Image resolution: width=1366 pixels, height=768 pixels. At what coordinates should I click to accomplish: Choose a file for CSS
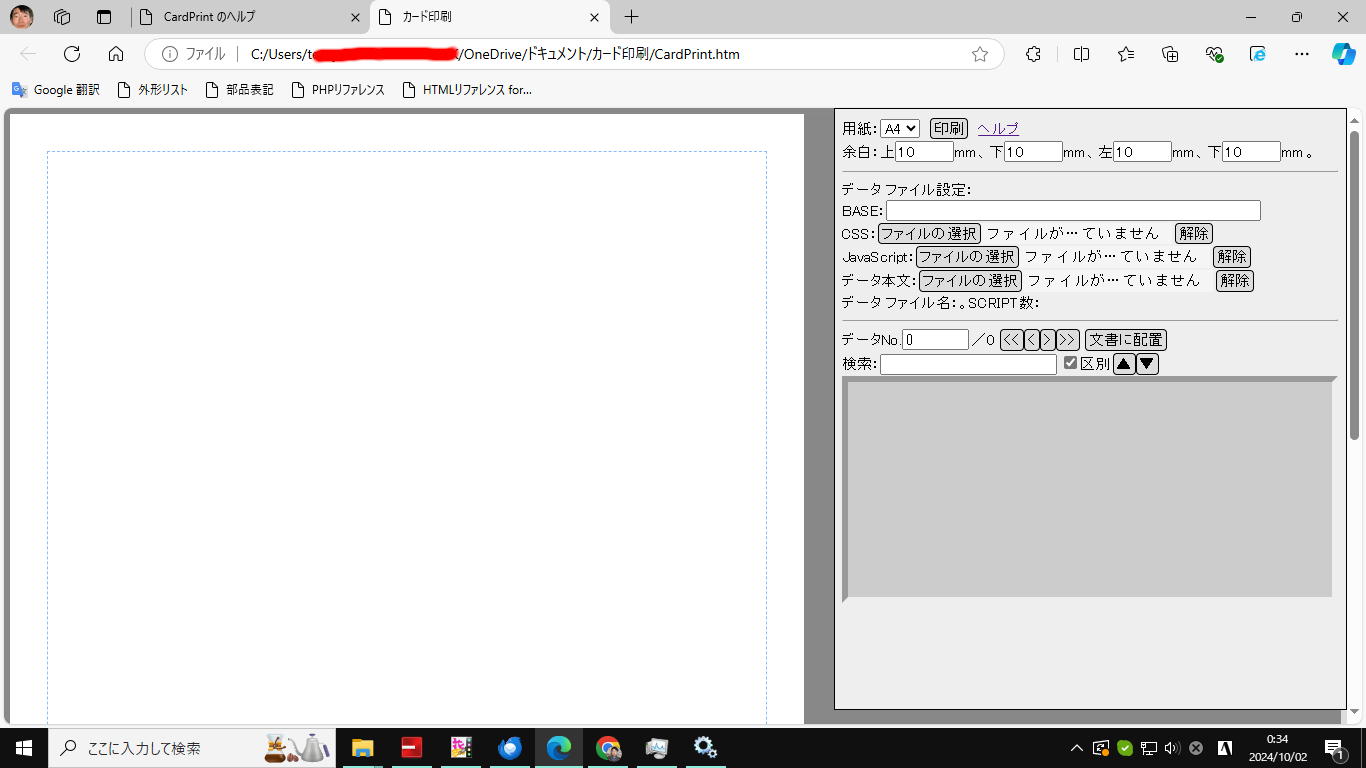[x=929, y=234]
